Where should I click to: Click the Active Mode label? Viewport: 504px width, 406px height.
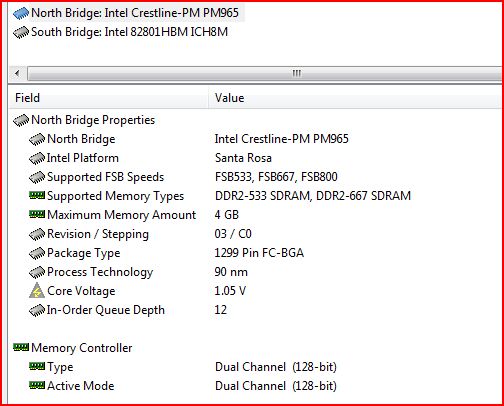pyautogui.click(x=80, y=386)
